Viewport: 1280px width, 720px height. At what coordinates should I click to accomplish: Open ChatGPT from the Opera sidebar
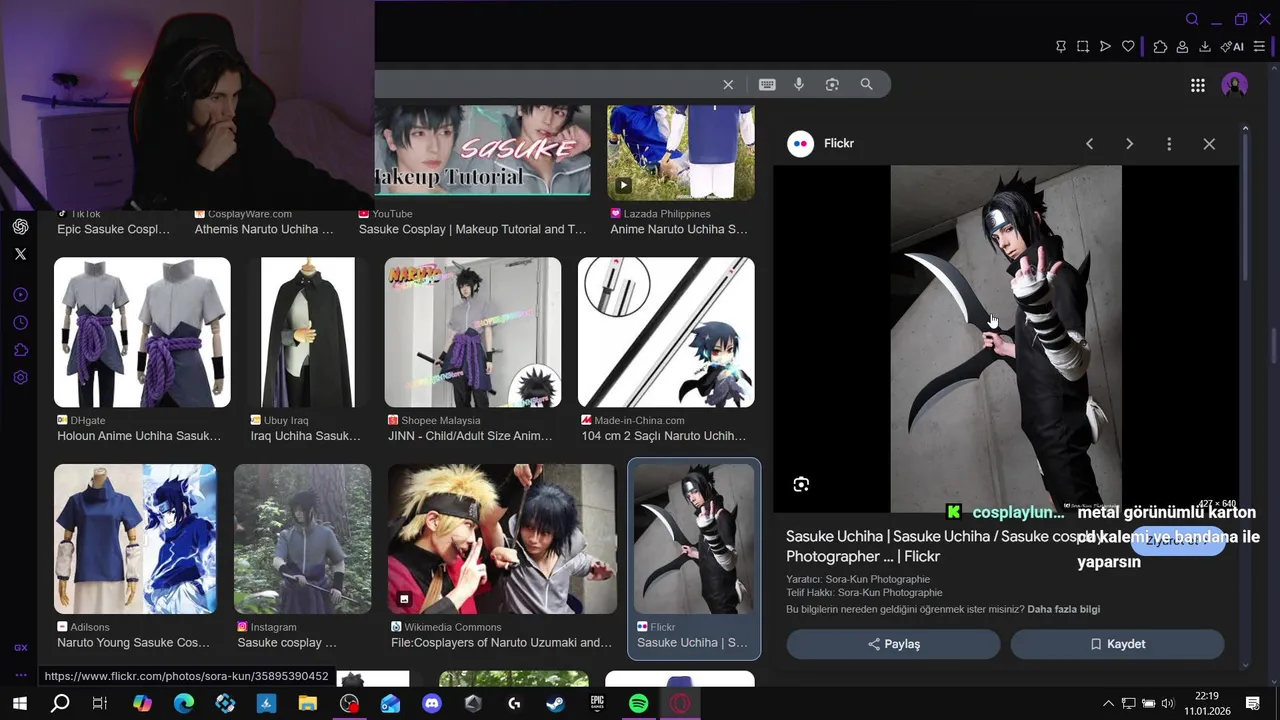[20, 227]
